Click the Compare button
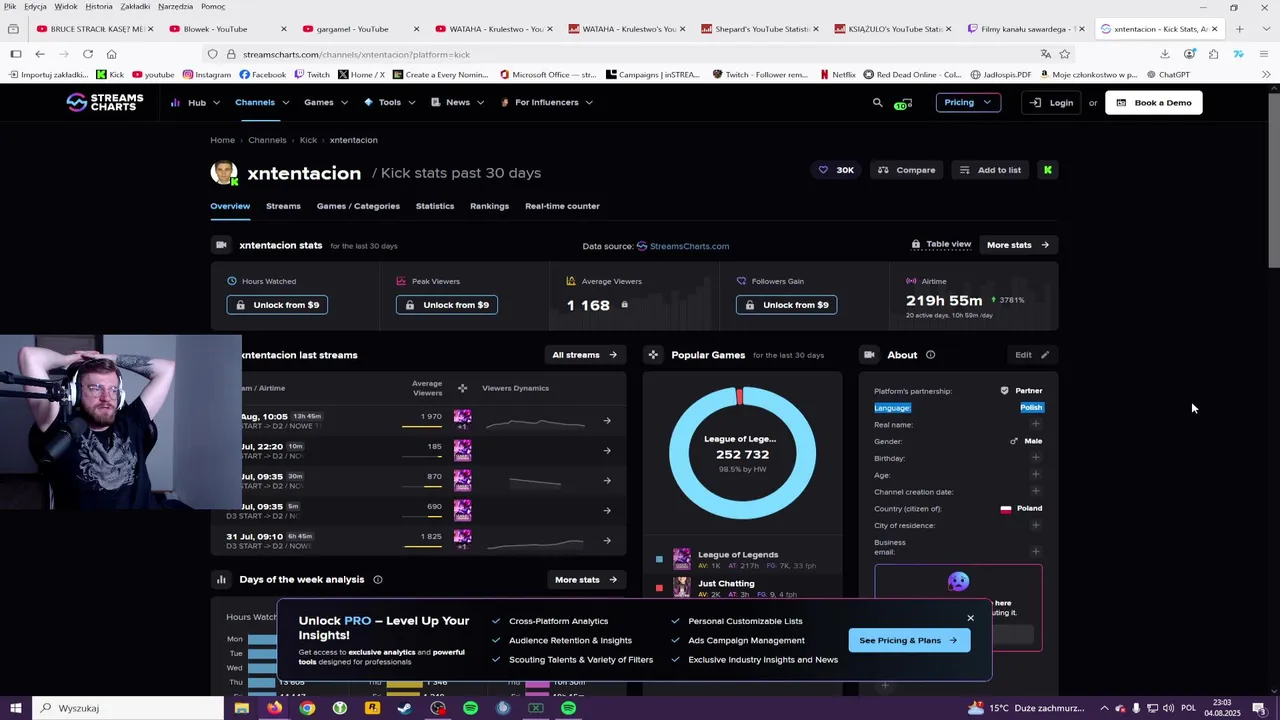 tap(906, 170)
